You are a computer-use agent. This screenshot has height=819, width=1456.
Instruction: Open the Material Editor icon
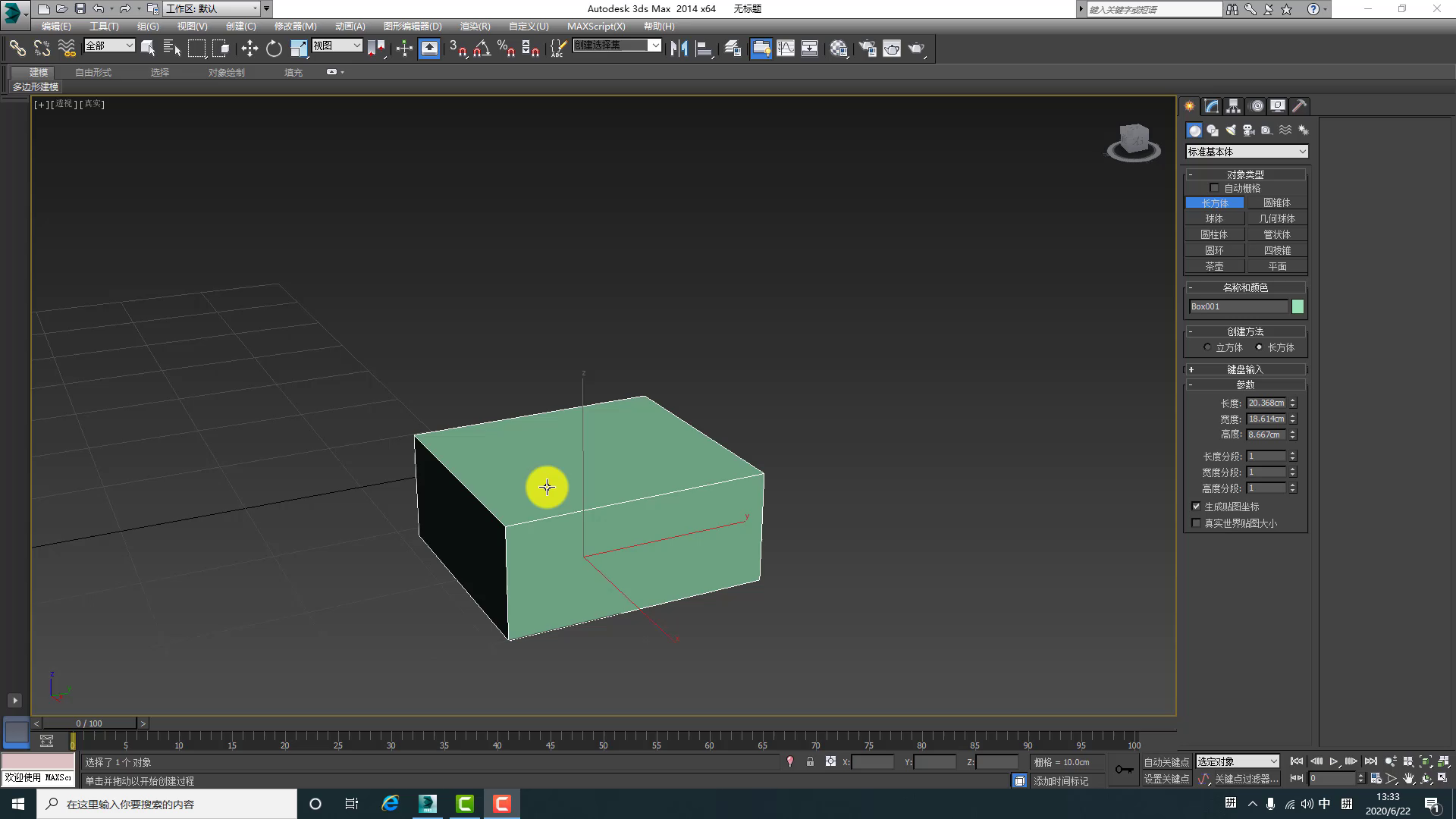(839, 49)
